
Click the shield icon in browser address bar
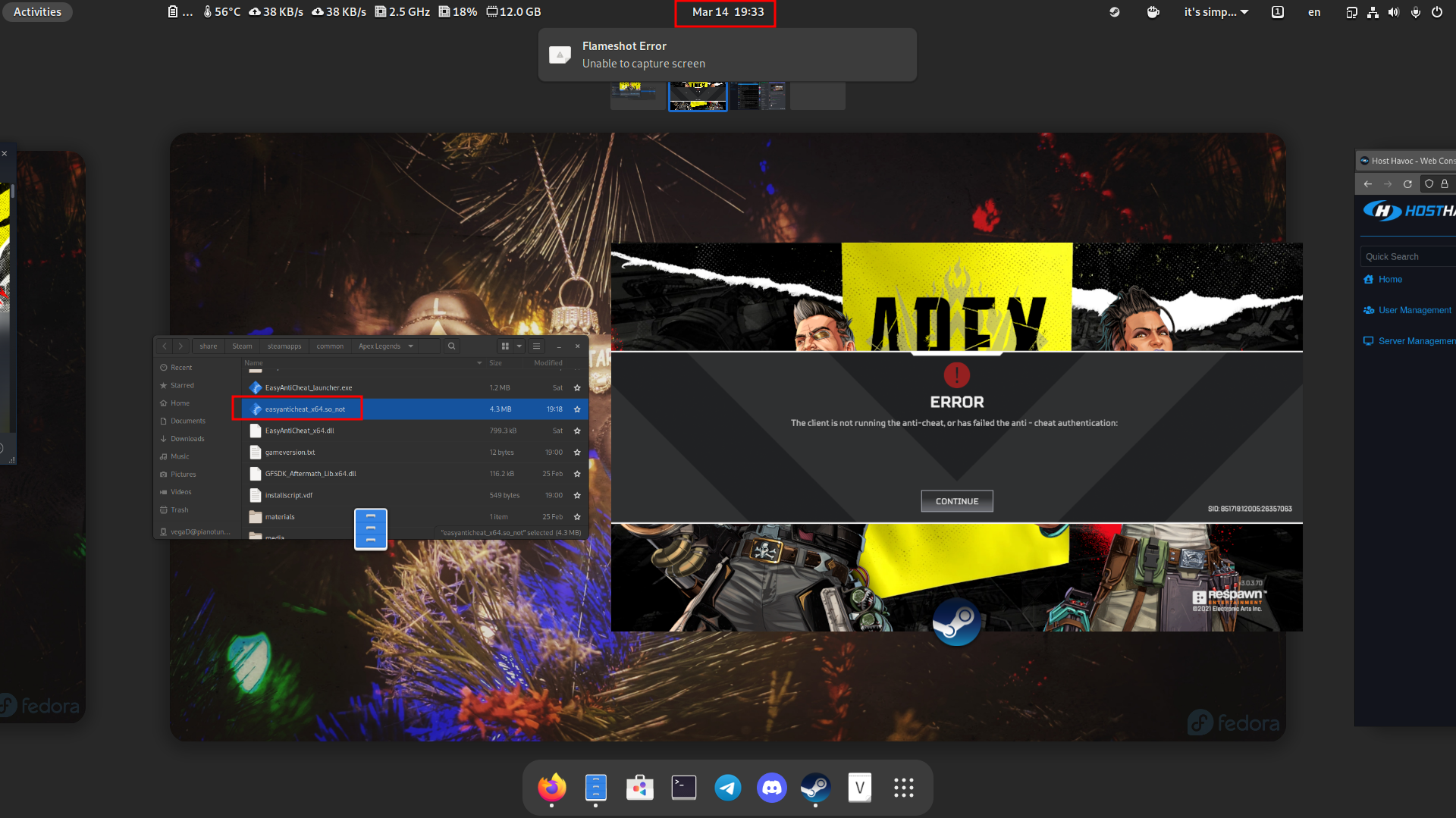point(1429,183)
